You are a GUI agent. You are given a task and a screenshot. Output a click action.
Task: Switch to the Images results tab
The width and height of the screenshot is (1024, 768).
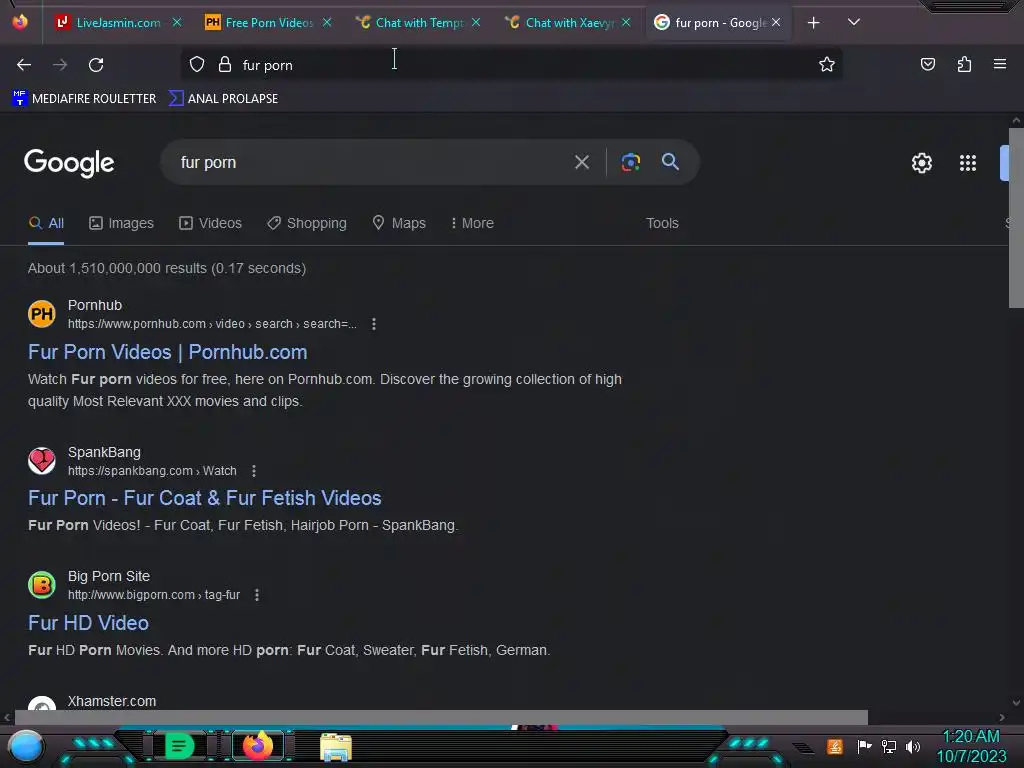pos(121,223)
